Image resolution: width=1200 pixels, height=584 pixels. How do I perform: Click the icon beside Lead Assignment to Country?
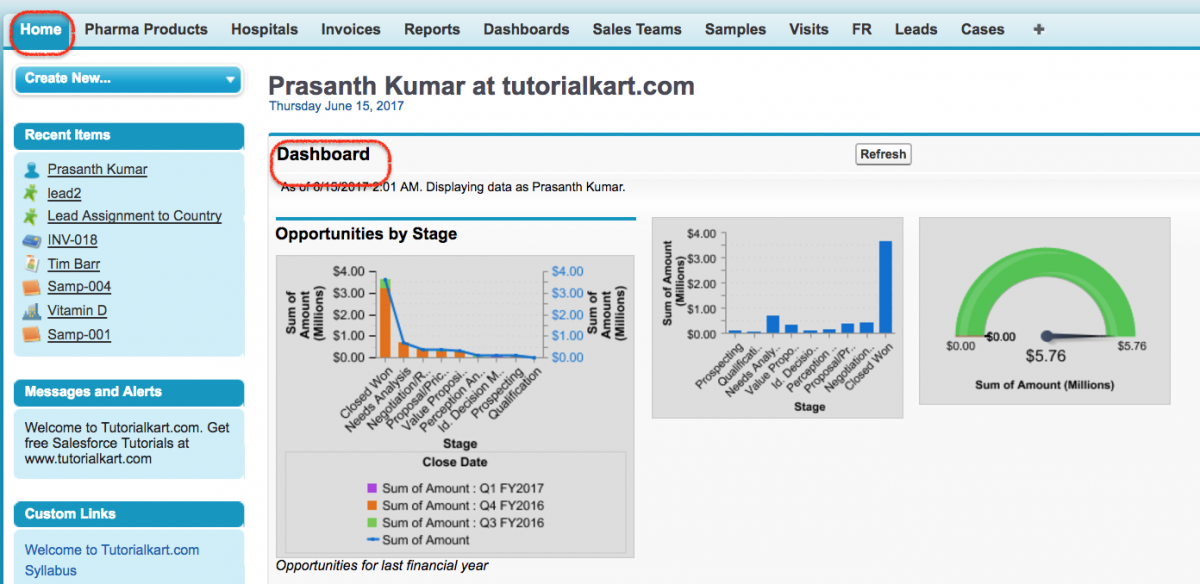31,216
